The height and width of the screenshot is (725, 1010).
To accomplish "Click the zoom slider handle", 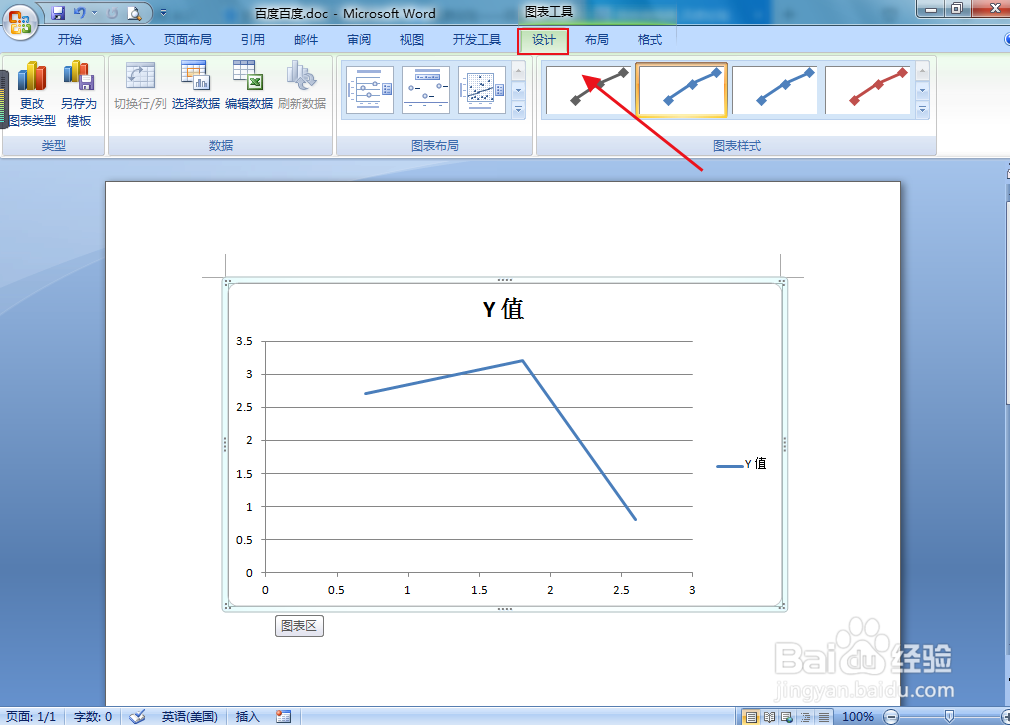I will click(949, 717).
